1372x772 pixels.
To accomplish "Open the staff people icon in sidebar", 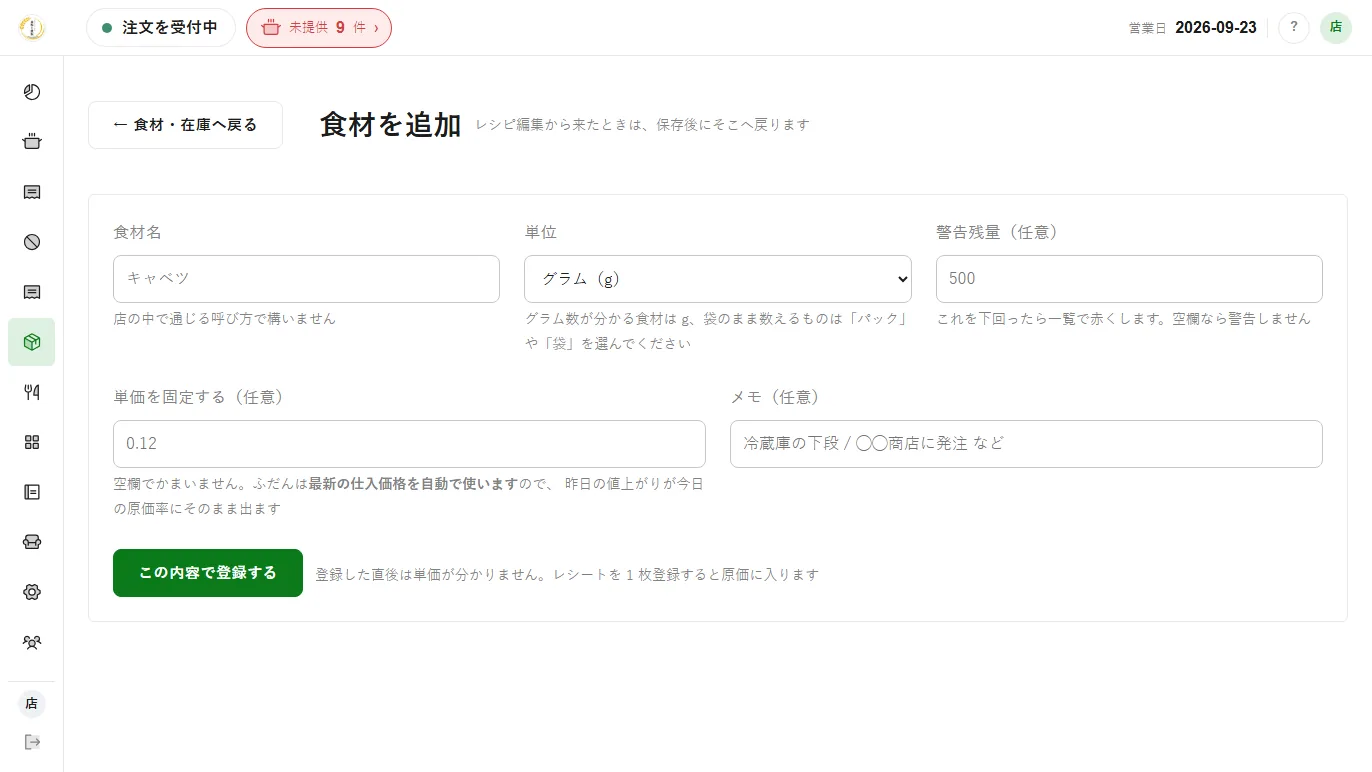I will (x=31, y=642).
